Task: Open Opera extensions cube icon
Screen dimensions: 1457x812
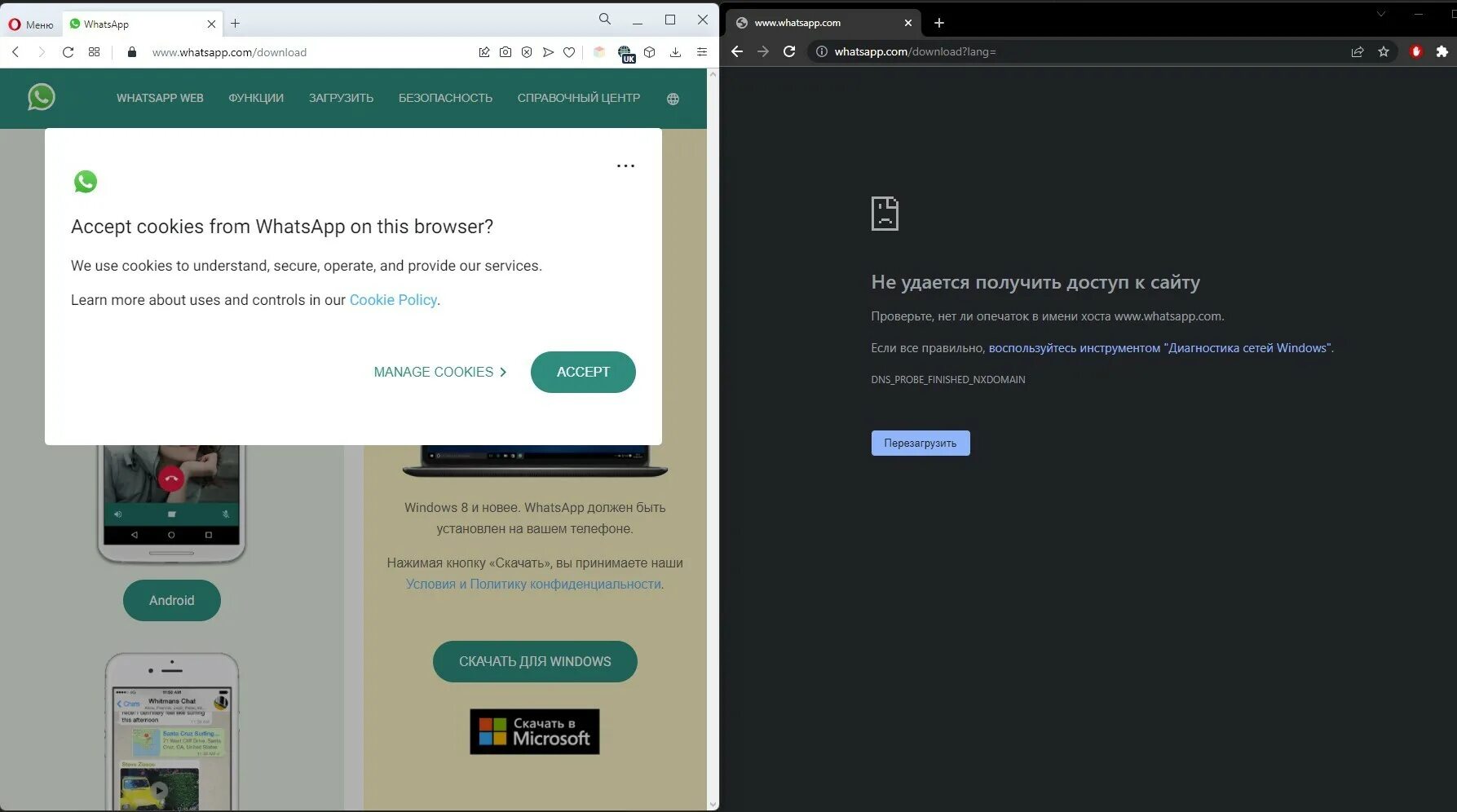Action: [x=650, y=52]
